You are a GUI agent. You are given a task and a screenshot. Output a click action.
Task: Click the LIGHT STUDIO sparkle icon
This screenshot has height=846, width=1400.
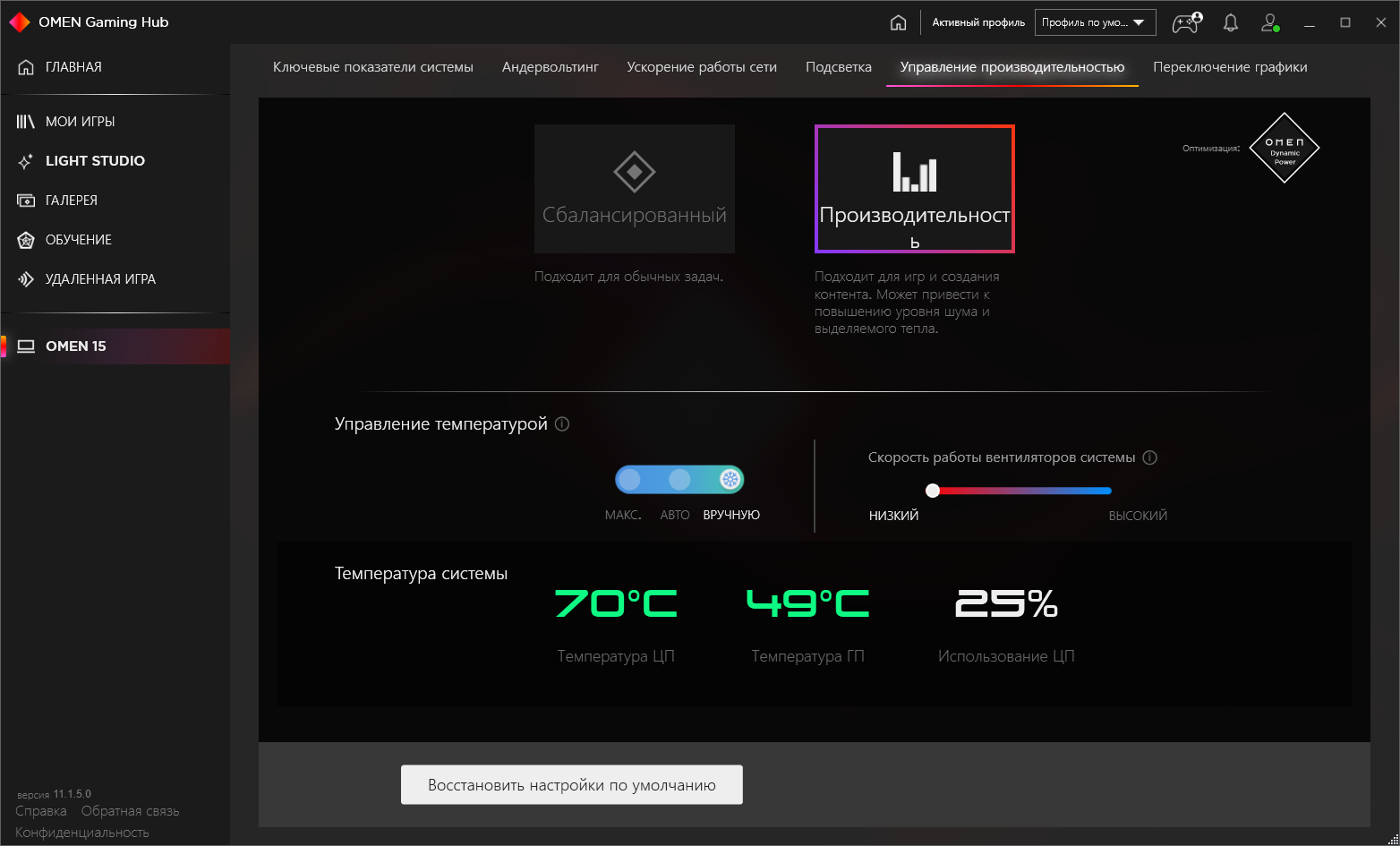(x=26, y=161)
